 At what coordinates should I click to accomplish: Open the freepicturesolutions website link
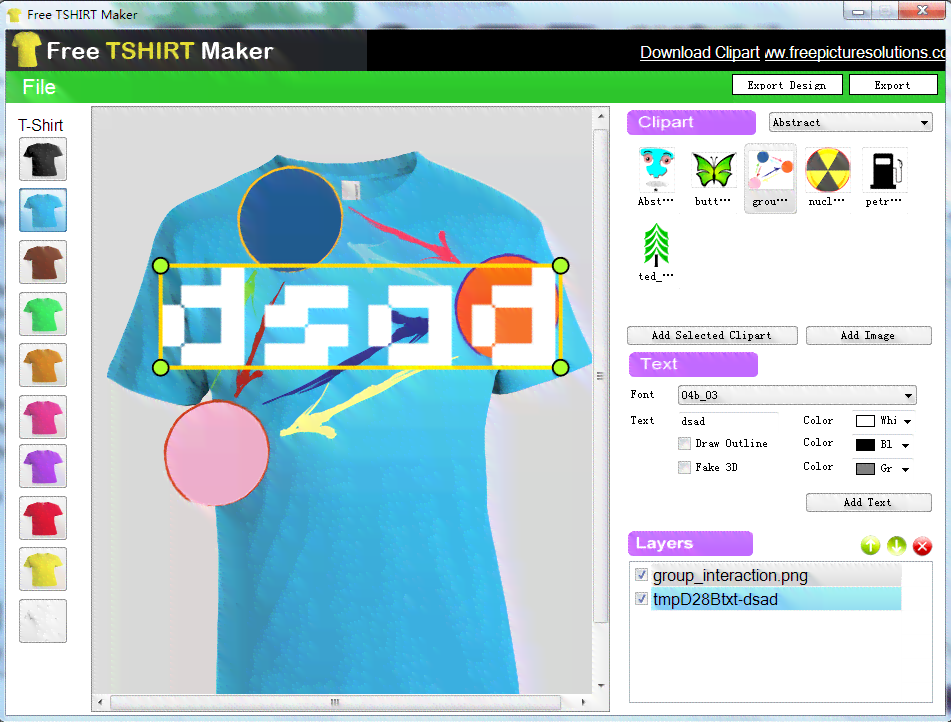point(855,53)
